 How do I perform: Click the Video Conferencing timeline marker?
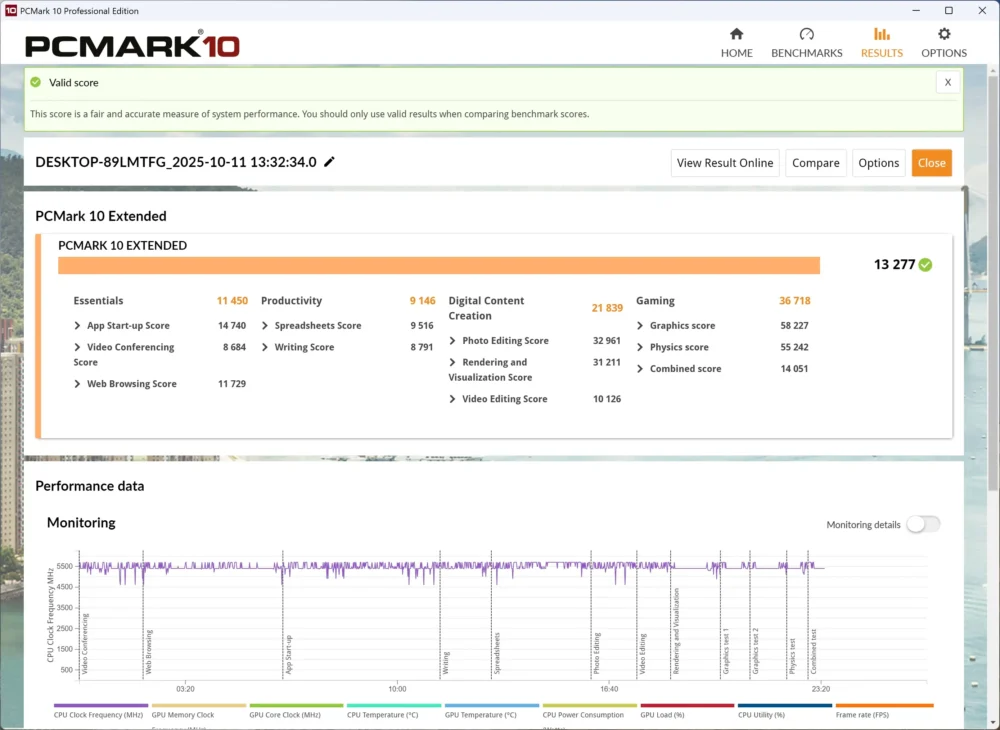(85, 644)
